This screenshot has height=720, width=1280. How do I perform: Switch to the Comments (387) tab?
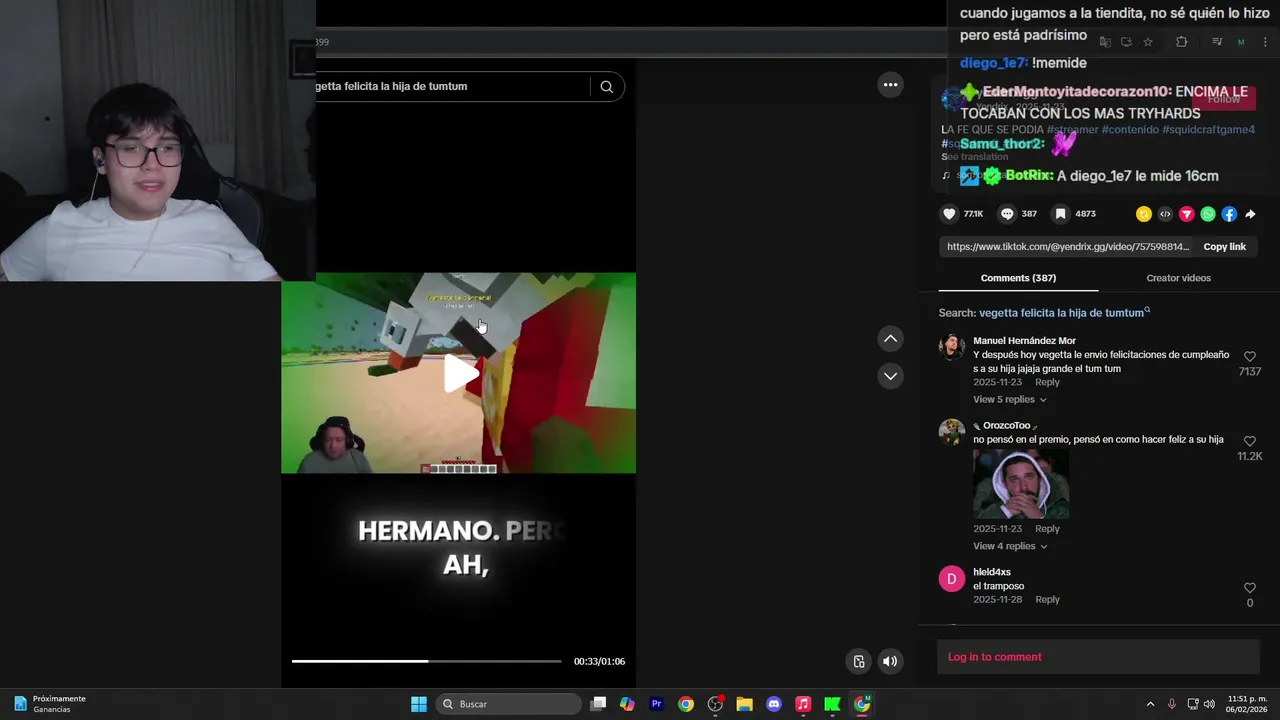(x=1018, y=278)
